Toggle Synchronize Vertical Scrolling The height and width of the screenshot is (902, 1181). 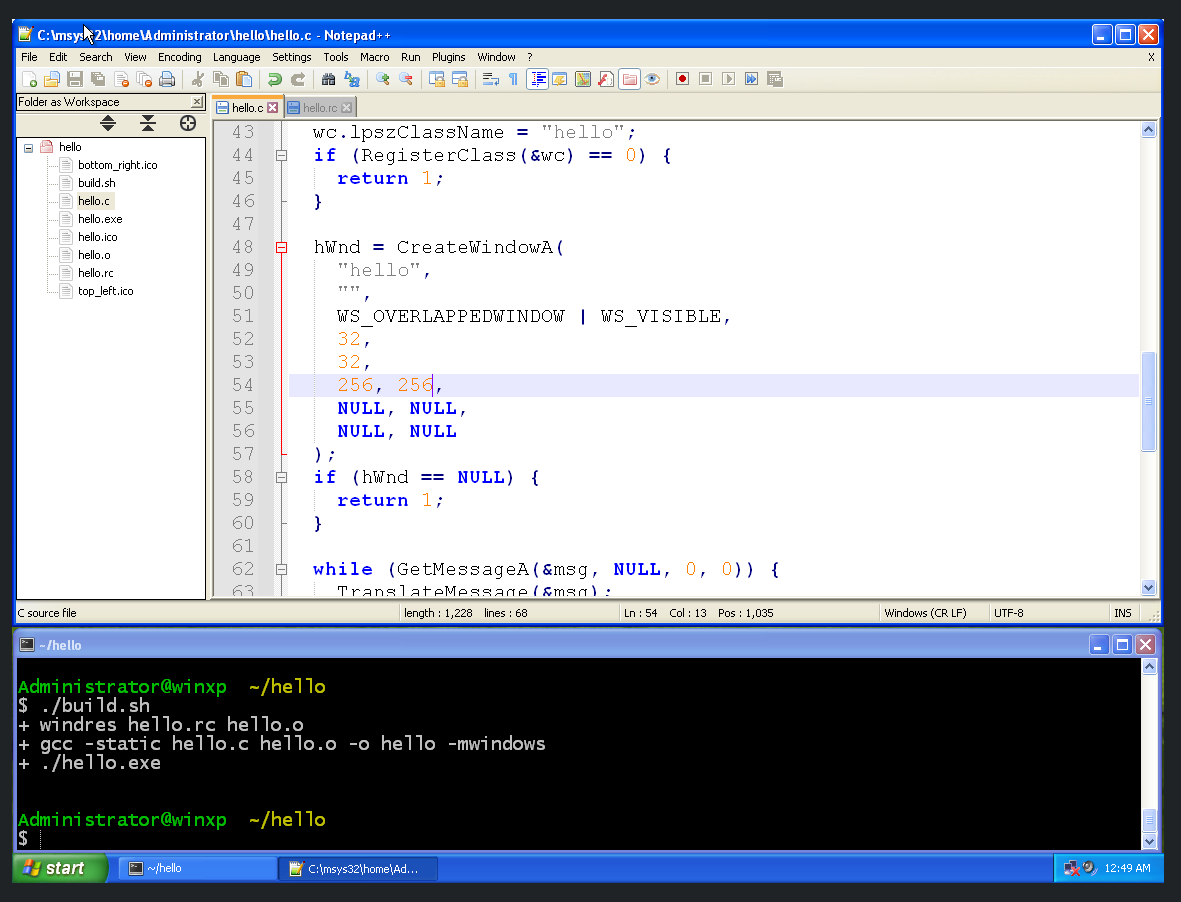[x=436, y=79]
